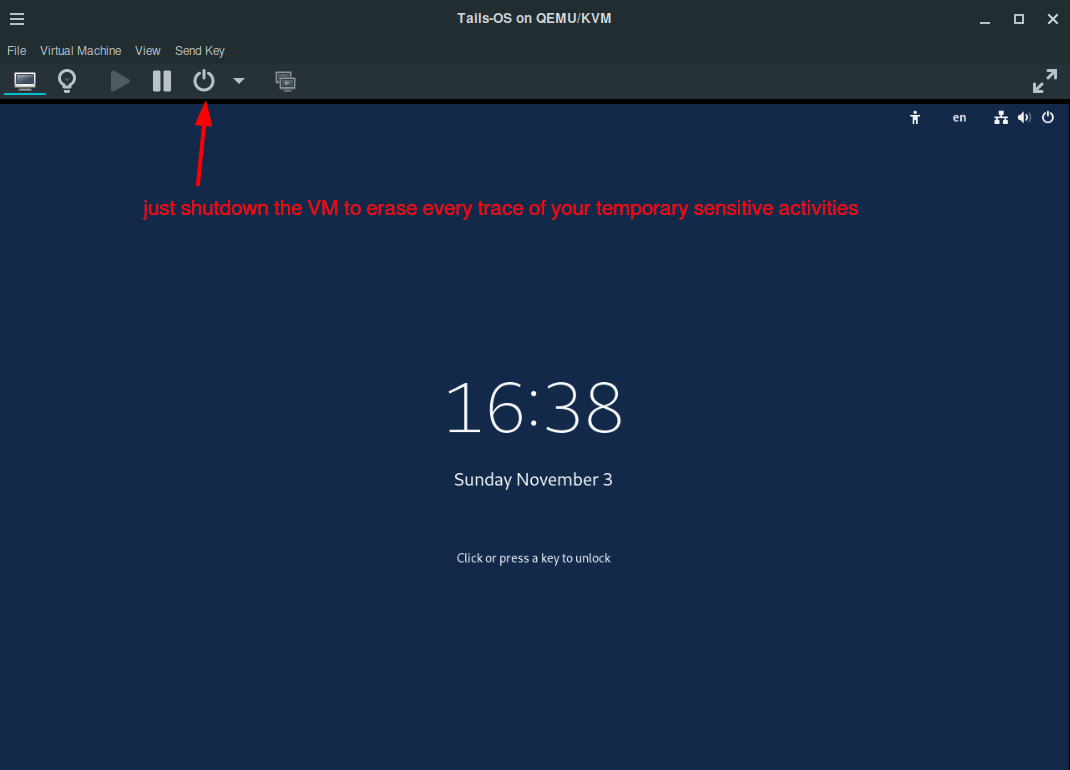The image size is (1070, 770).
Task: Open the View menu
Action: 148,51
